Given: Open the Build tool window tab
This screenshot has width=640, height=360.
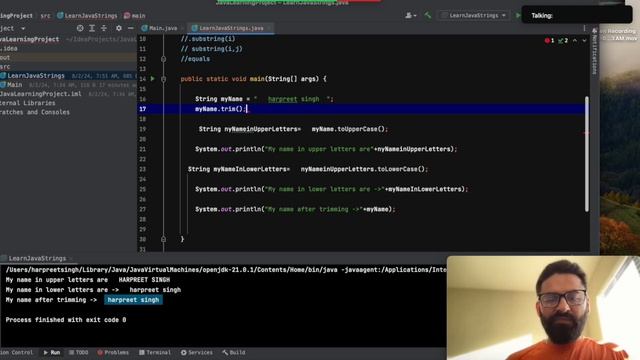Looking at the screenshot, I should coord(234,352).
